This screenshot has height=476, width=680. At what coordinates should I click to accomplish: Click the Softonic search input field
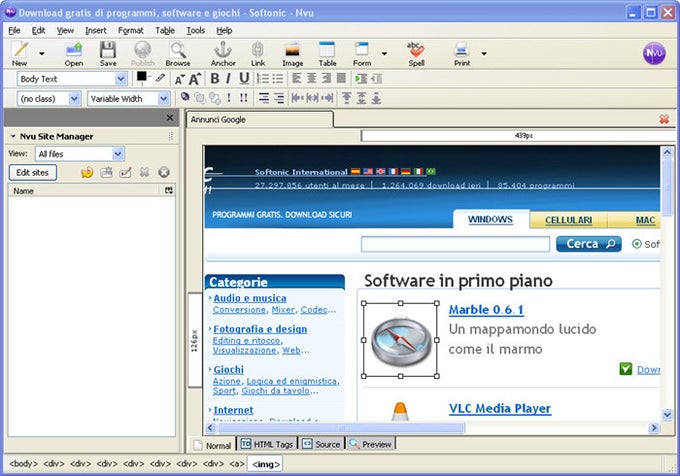[x=455, y=244]
